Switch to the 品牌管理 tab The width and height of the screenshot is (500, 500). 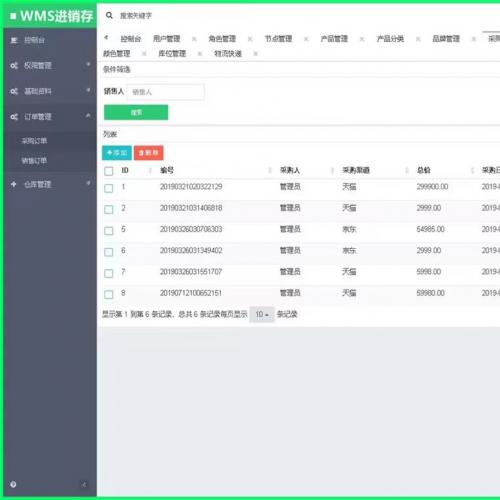(x=446, y=39)
